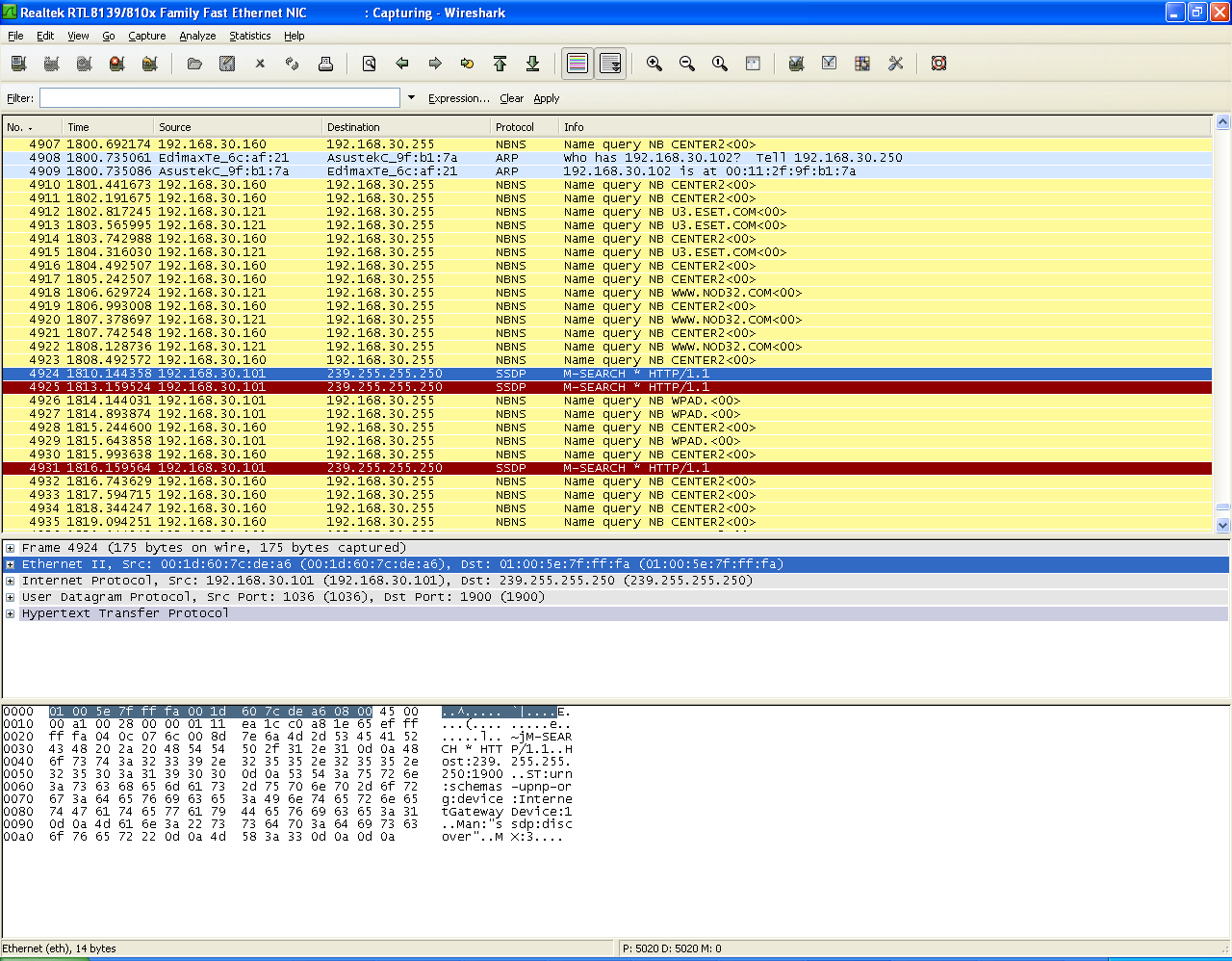Click the Expression... filter button
1232x961 pixels.
click(x=459, y=98)
